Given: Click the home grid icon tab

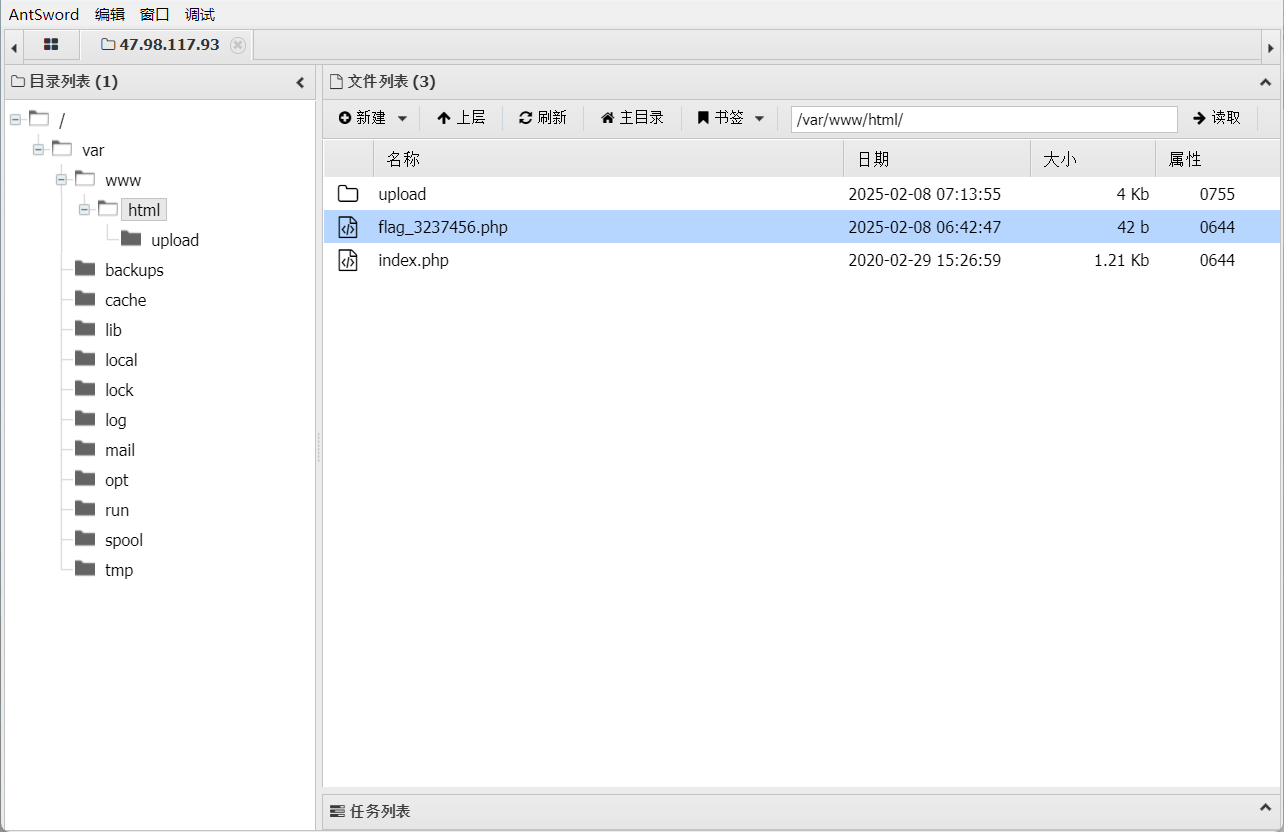Looking at the screenshot, I should point(51,45).
